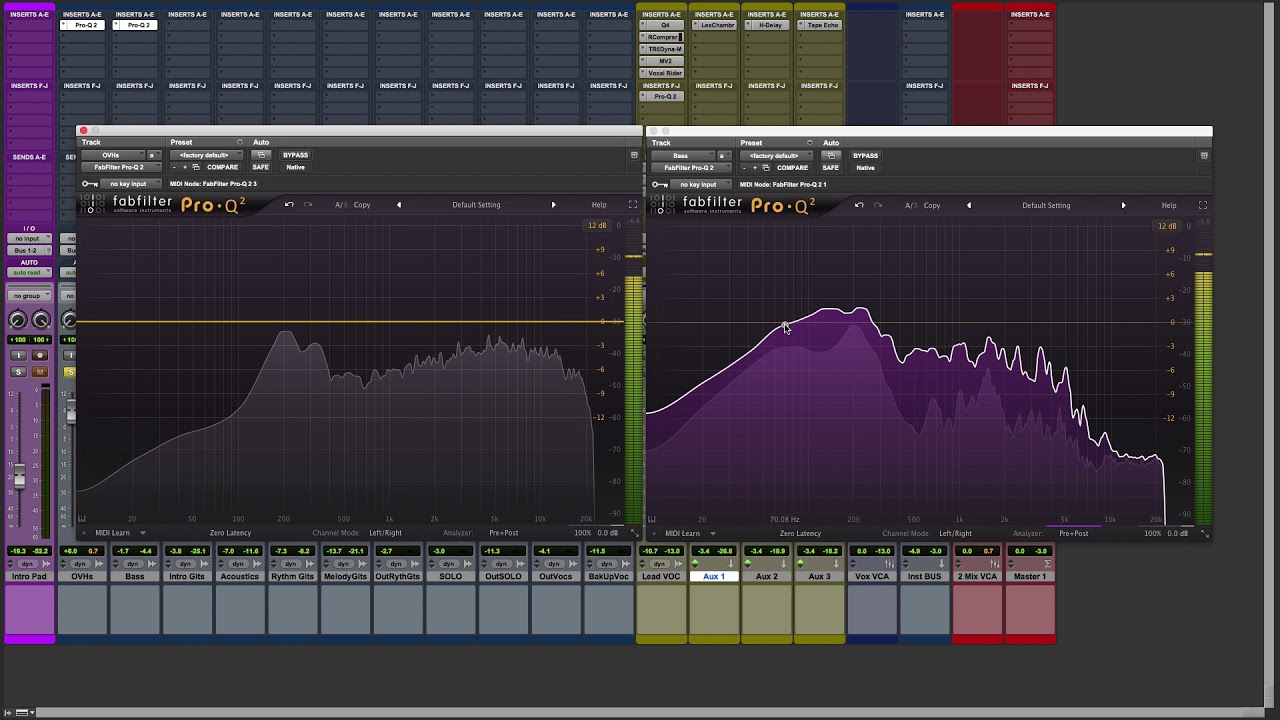Click undo arrow in left Pro-Q 2 window
This screenshot has height=720, width=1280.
click(289, 205)
